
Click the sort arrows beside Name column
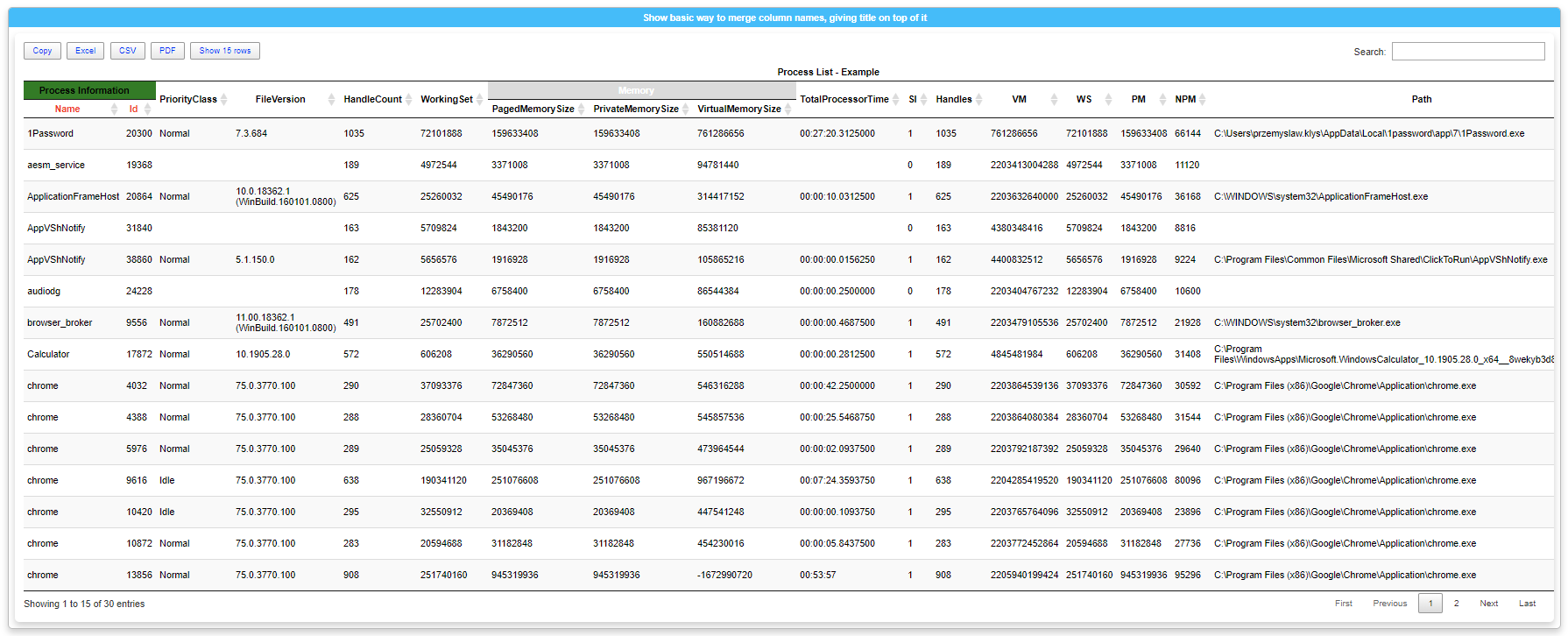(x=114, y=110)
